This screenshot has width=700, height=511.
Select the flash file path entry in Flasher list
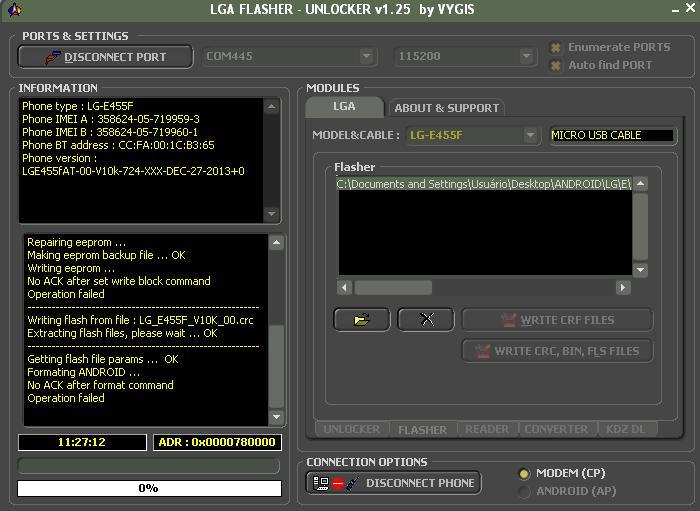pos(484,184)
